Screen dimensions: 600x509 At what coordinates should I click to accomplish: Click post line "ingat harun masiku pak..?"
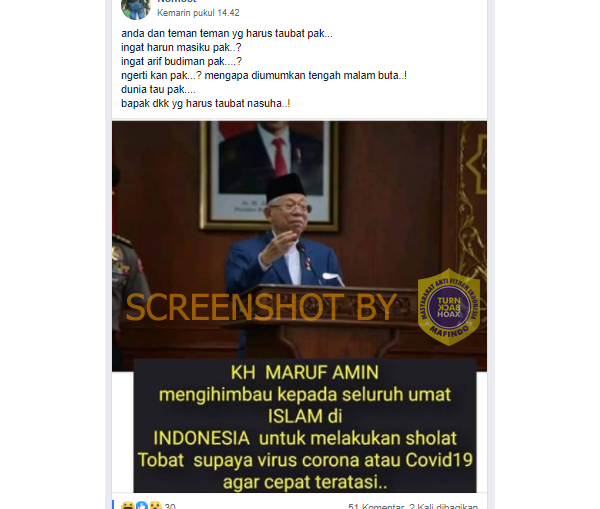point(181,47)
